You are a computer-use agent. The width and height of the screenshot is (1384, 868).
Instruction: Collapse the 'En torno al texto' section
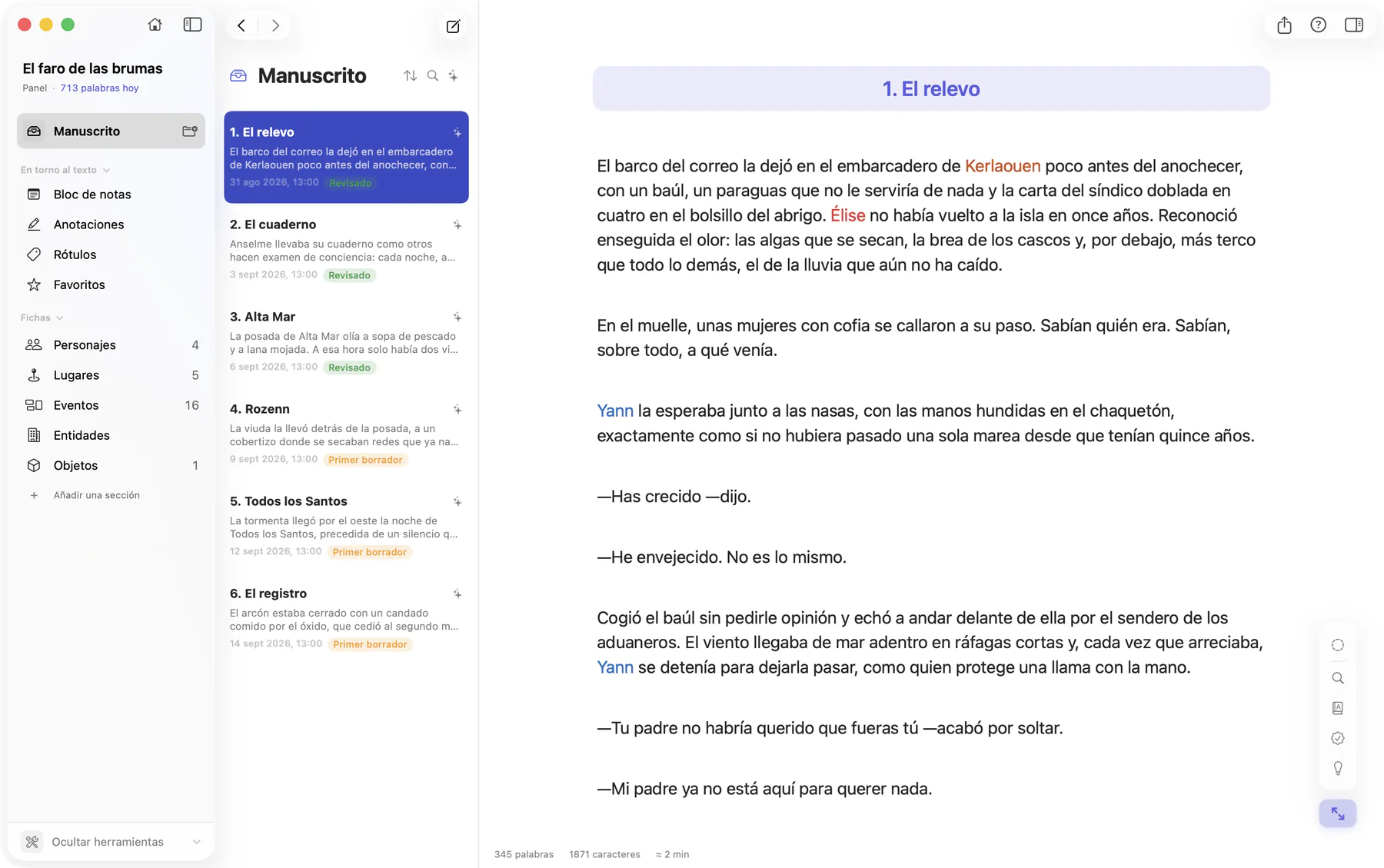click(107, 170)
